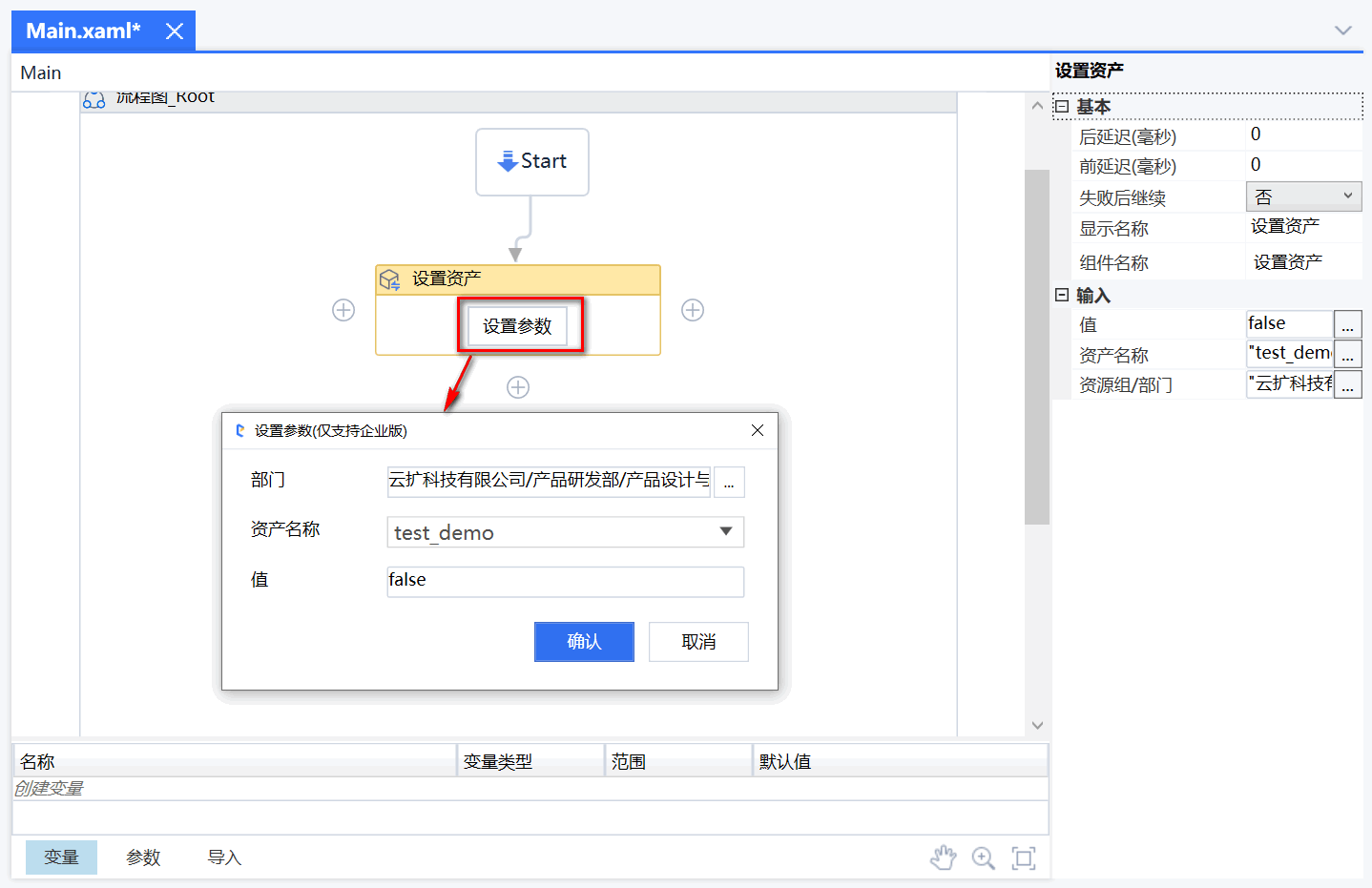Open ellipsis editor for 资产名称 property
This screenshot has height=888, width=1372.
pos(1348,355)
